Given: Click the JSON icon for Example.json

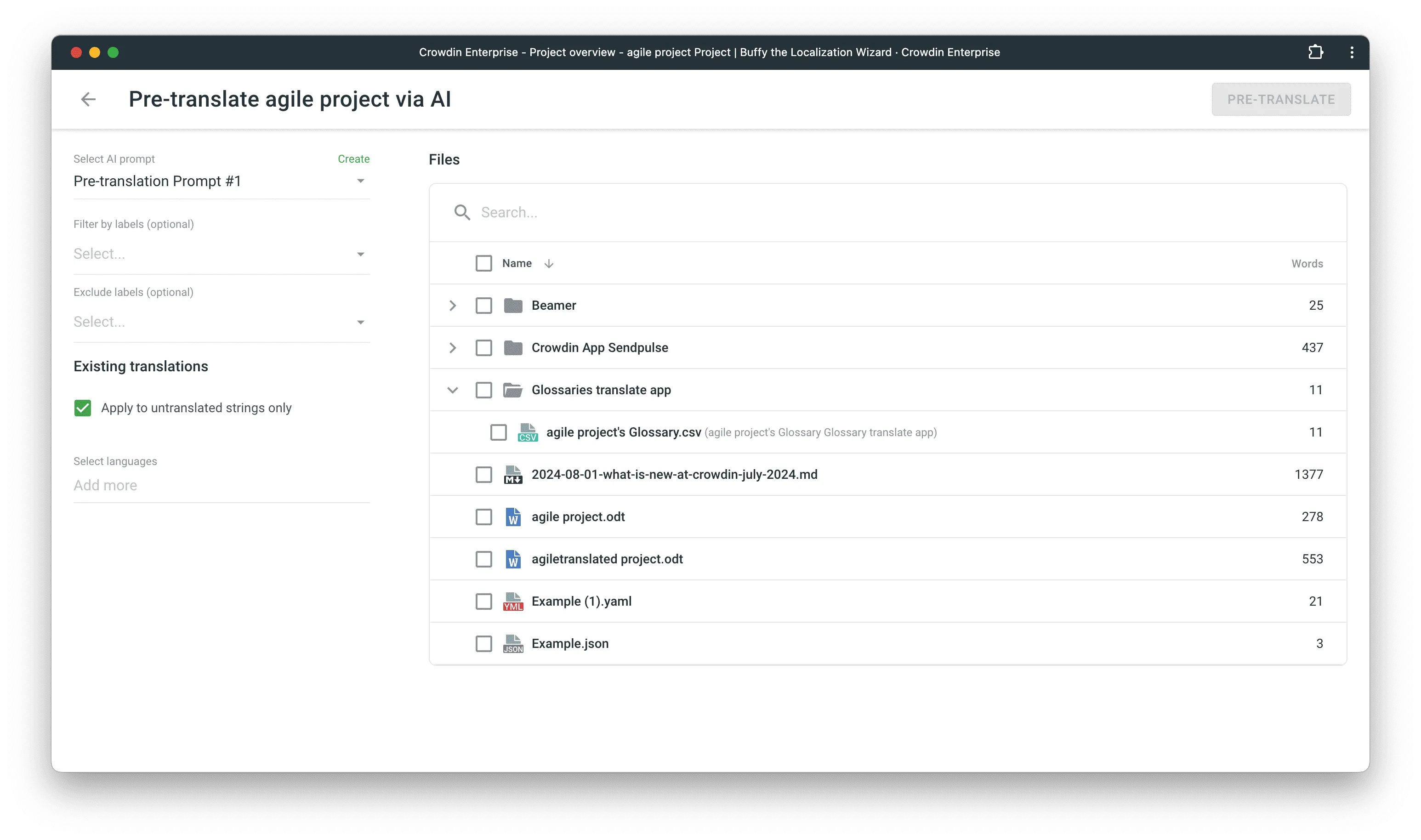Looking at the screenshot, I should tap(513, 644).
